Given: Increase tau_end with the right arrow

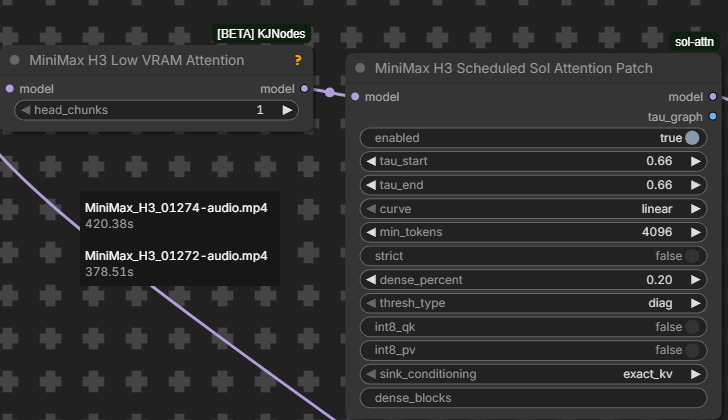Looking at the screenshot, I should [x=696, y=185].
